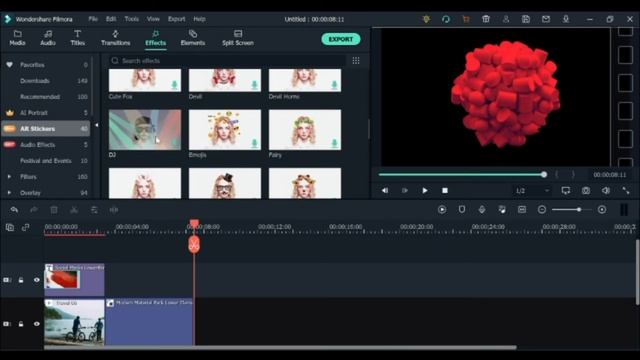Toggle the effects grid view icon

pos(356,60)
